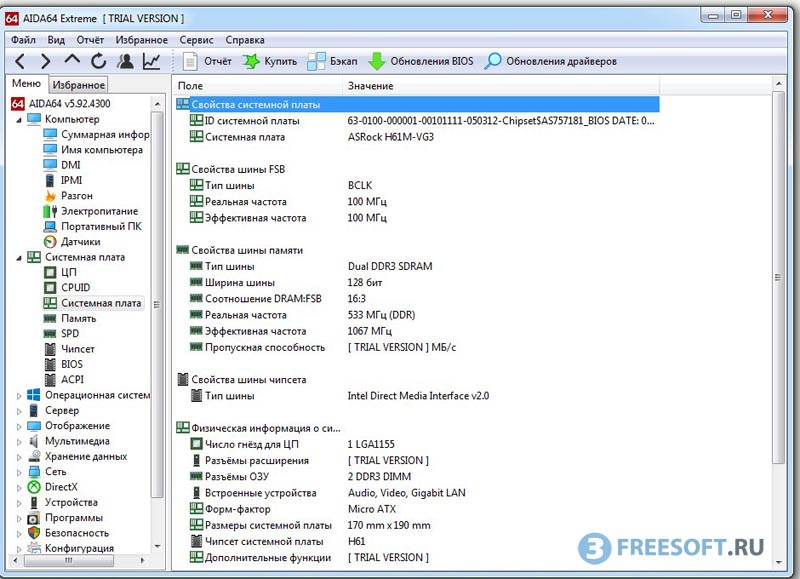
Task: Collapse the Системная плата parent tree node
Action: click(19, 258)
